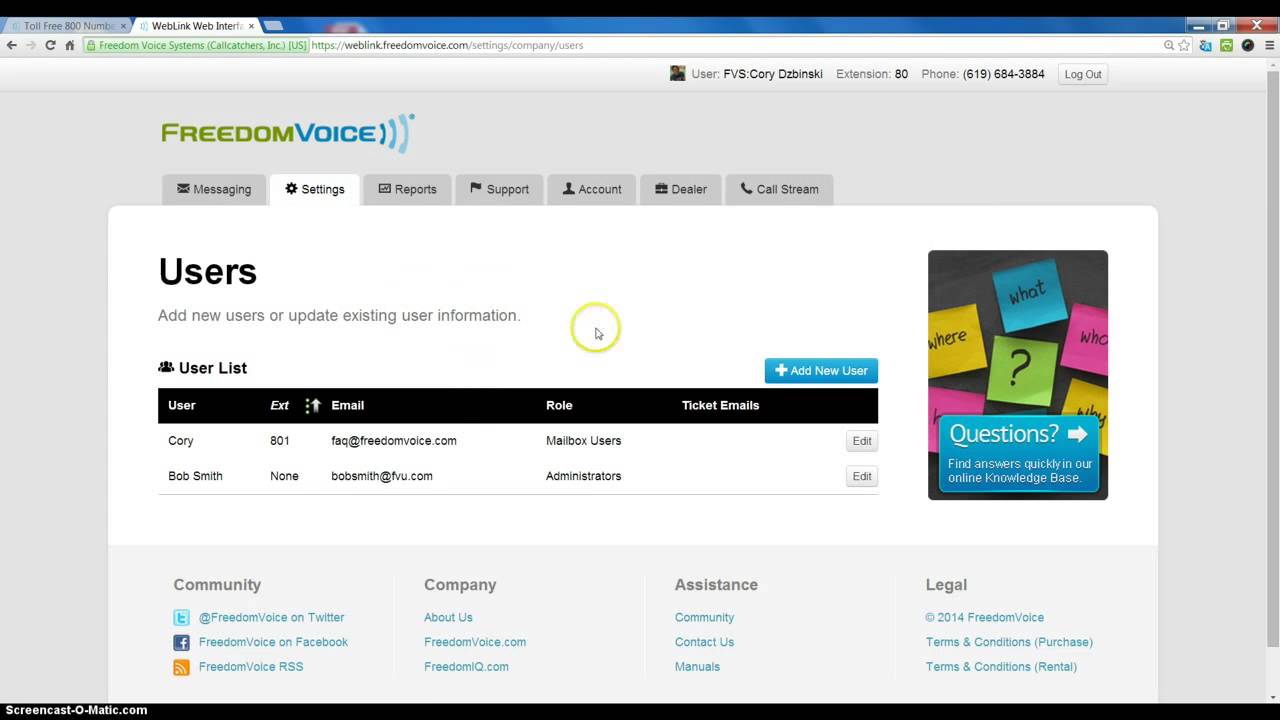Open the Manuals link

(697, 667)
